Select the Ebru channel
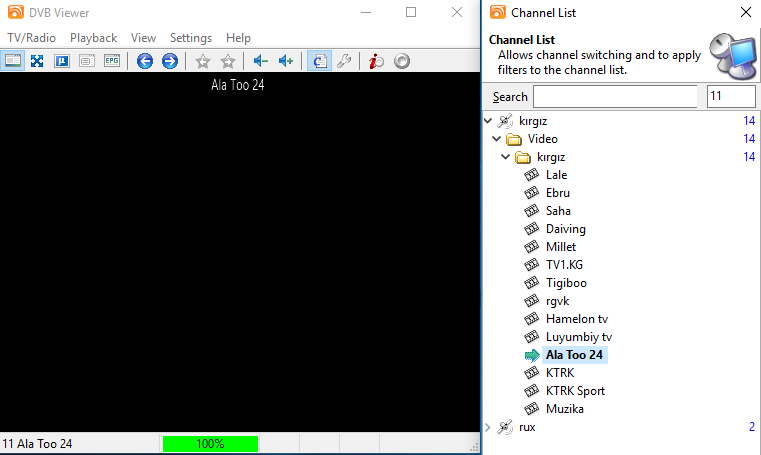 coord(558,193)
